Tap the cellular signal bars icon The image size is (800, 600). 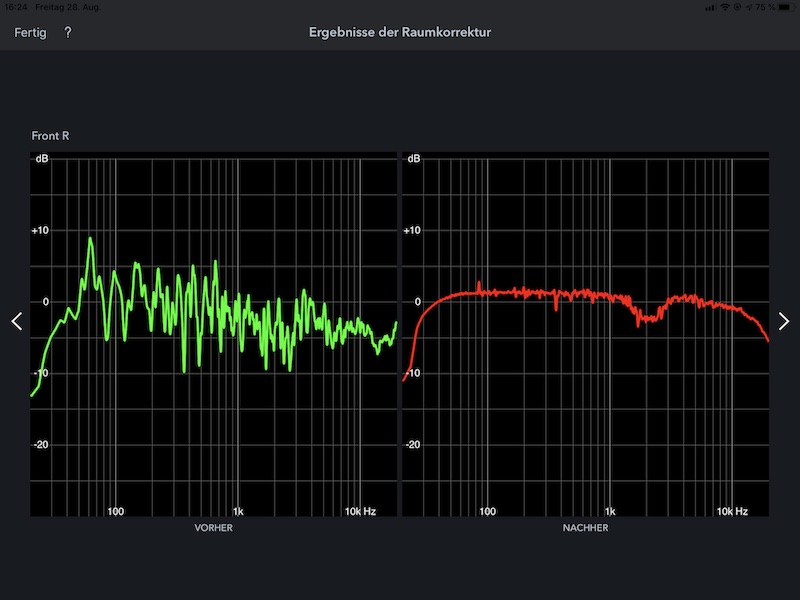[x=709, y=6]
